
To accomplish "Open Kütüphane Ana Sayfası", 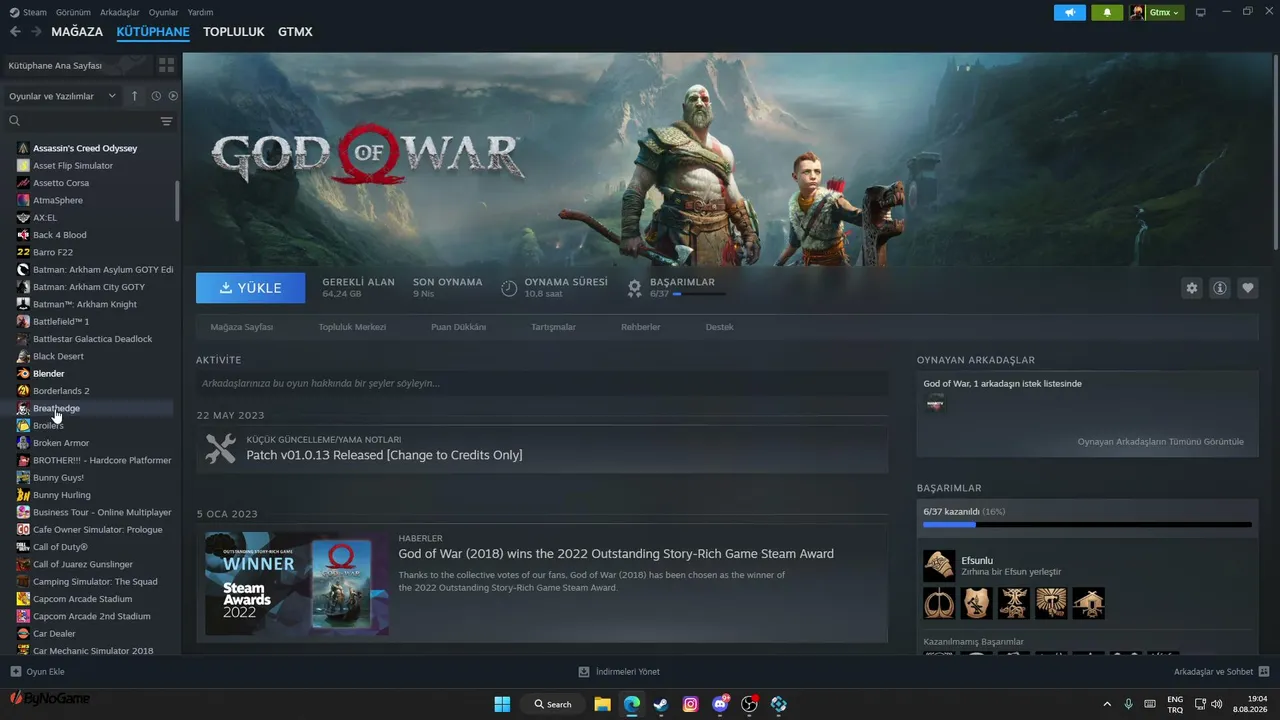I will click(78, 65).
